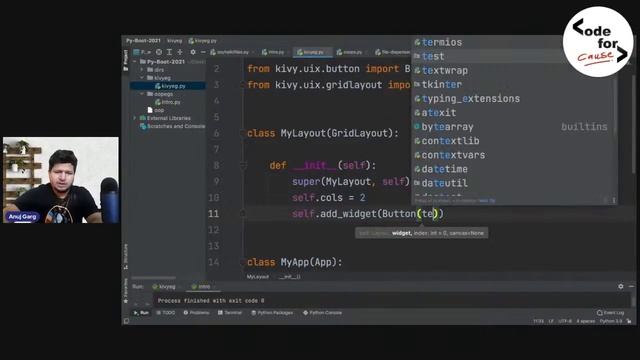Click 'class MyApp(App):' on line 14

coord(294,262)
